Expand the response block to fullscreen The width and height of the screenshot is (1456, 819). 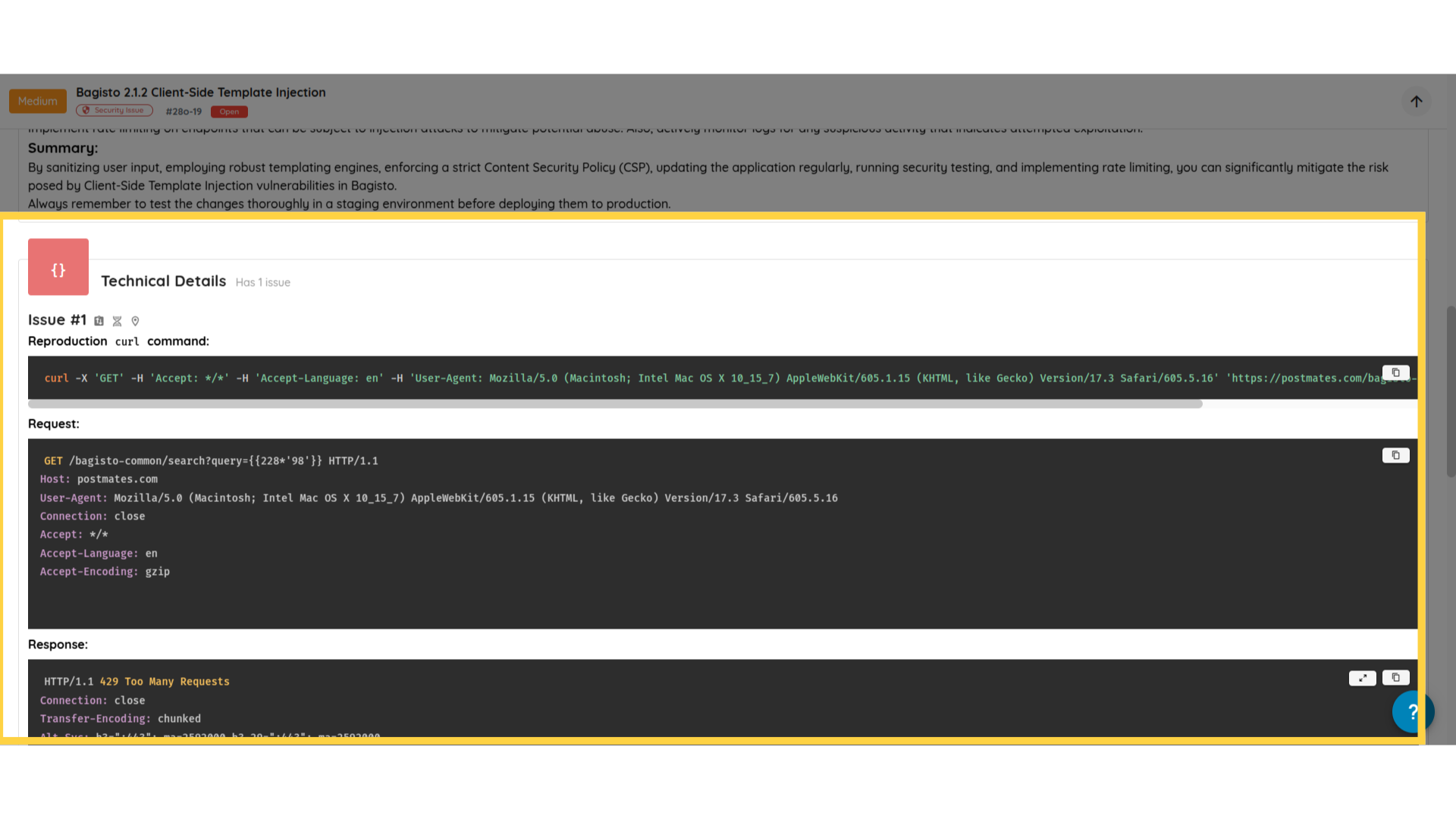[1362, 678]
